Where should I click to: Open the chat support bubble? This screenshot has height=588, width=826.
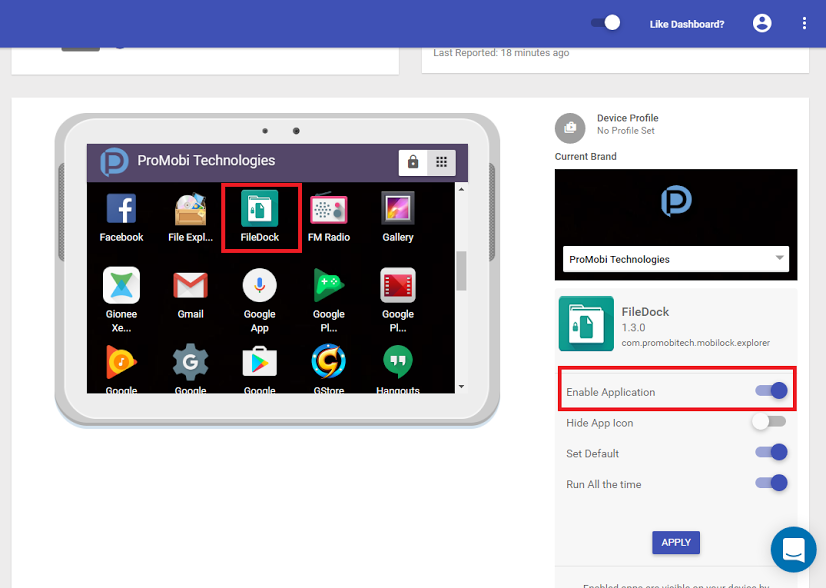793,549
